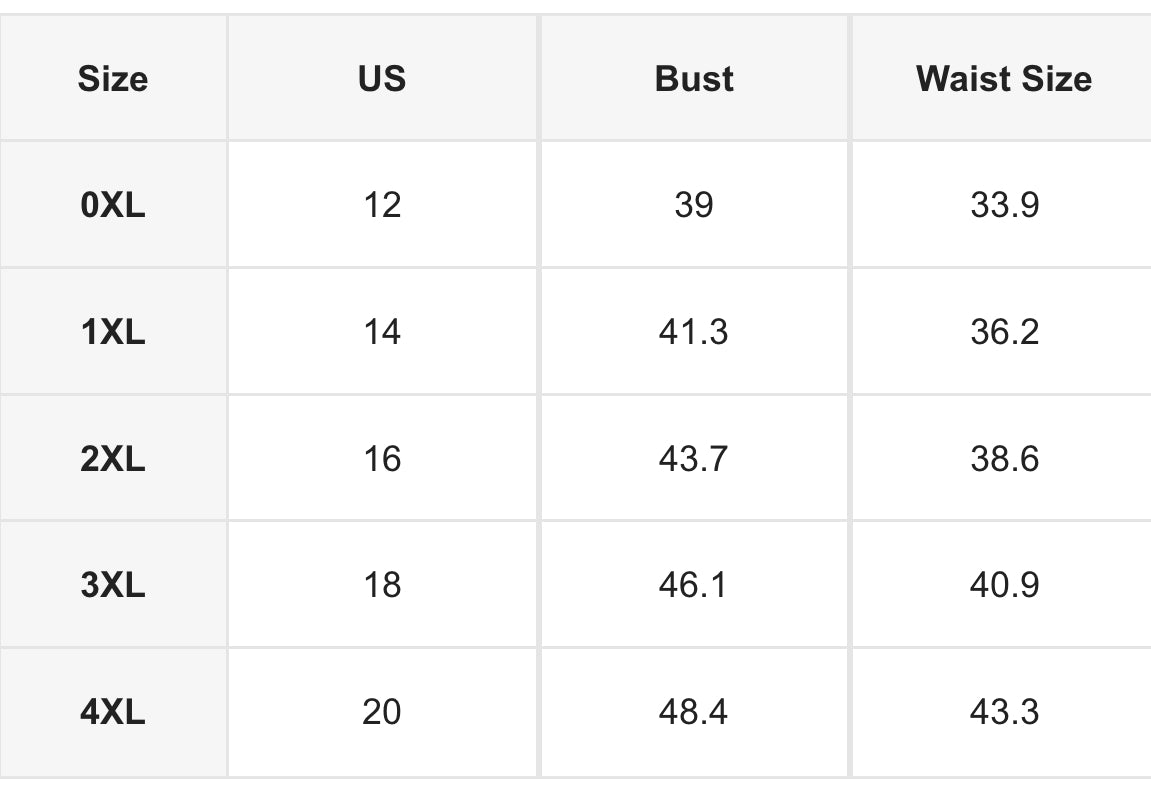Select the 3XL size row label
The width and height of the screenshot is (1151, 785).
[113, 585]
